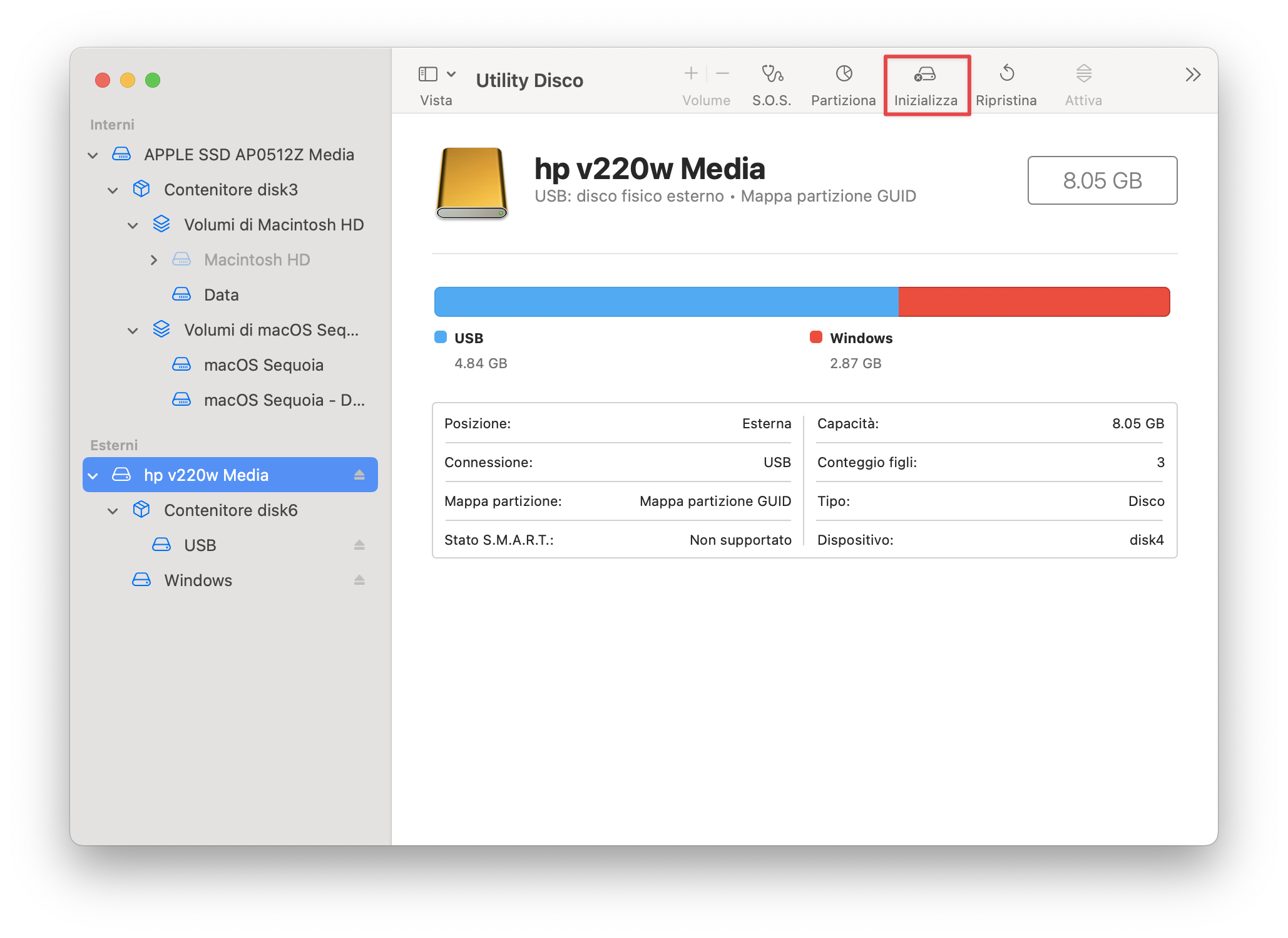Select hp v220w Media in sidebar
This screenshot has height=938, width=1288.
click(230, 475)
